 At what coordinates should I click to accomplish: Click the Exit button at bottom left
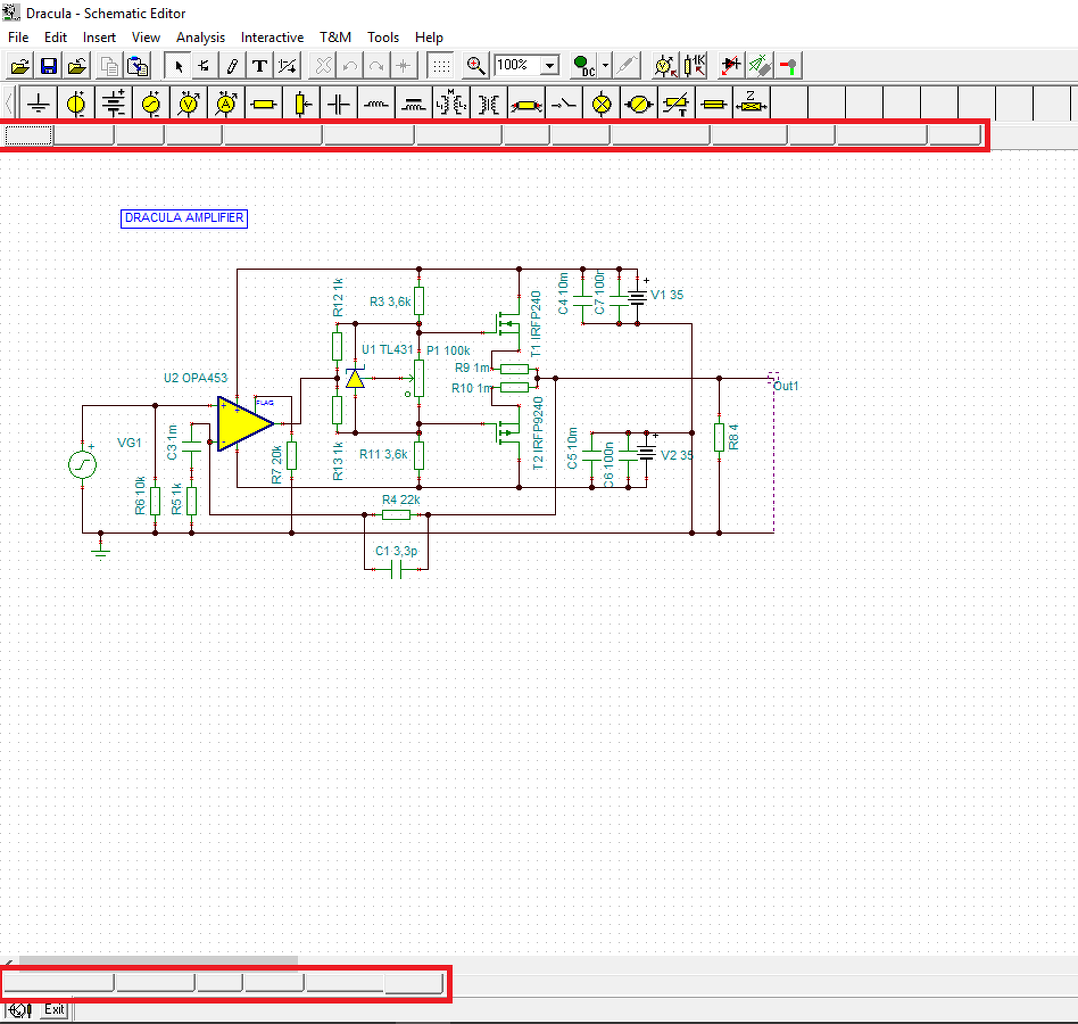(54, 1010)
